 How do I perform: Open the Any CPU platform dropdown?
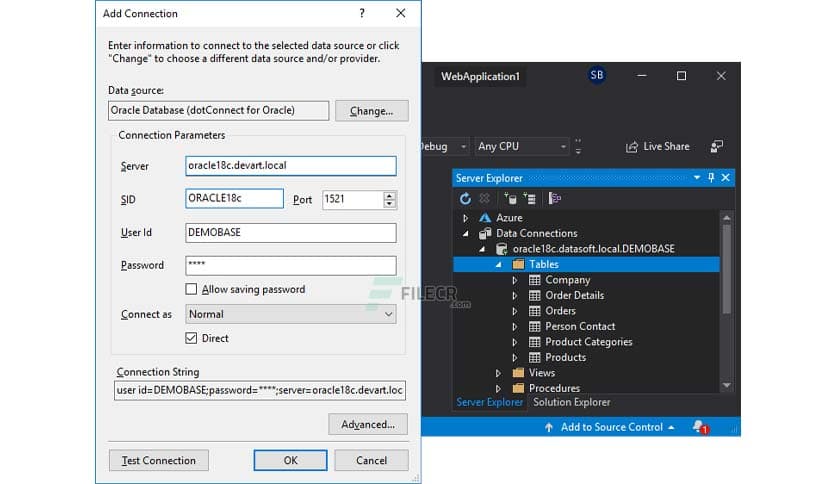pyautogui.click(x=521, y=147)
